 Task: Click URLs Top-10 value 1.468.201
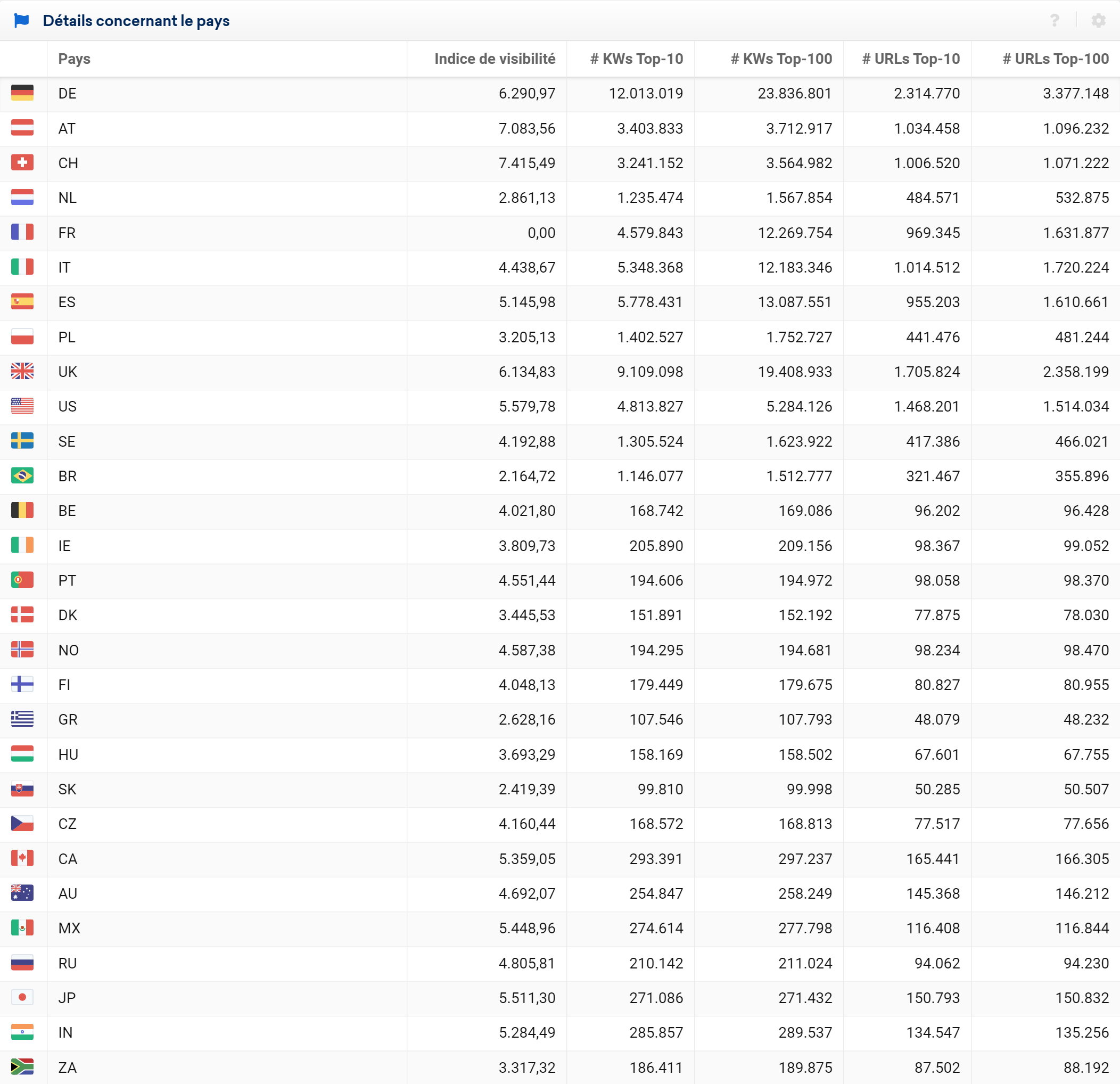927,406
